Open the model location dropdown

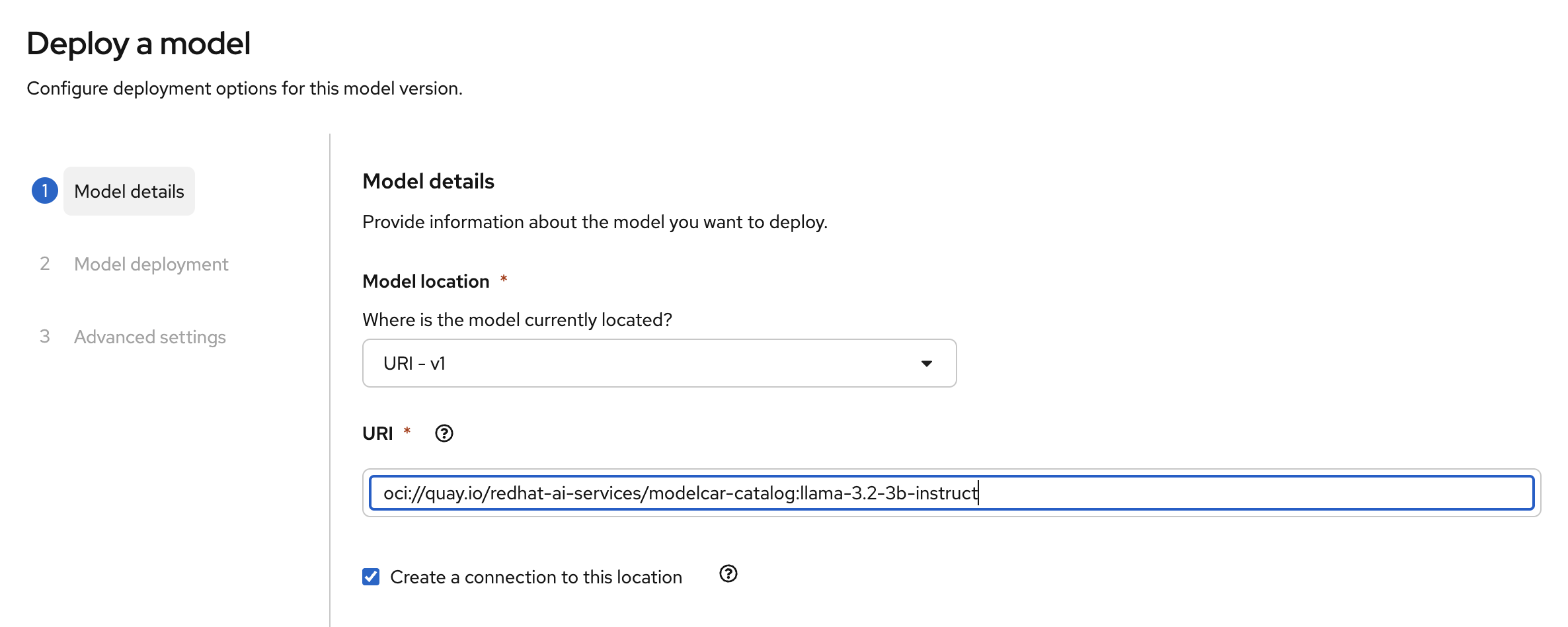658,362
